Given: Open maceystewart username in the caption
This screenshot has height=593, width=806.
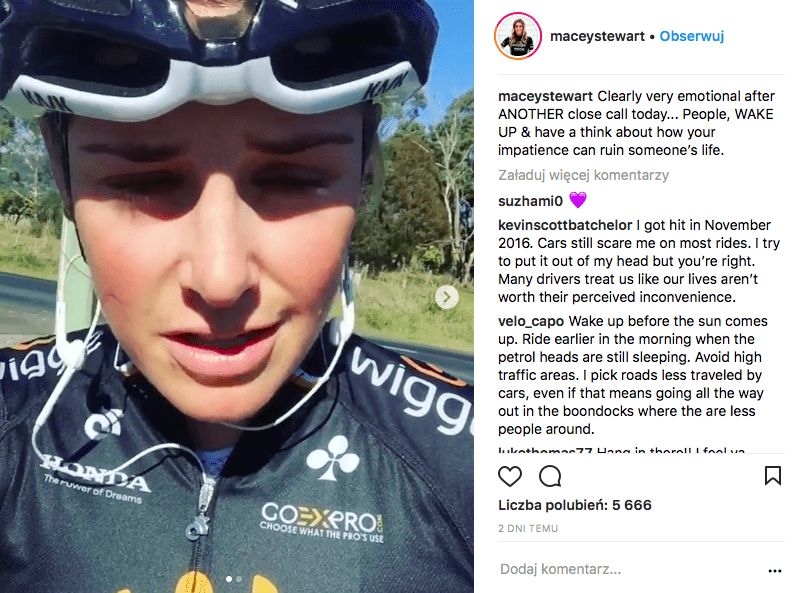Looking at the screenshot, I should 546,97.
